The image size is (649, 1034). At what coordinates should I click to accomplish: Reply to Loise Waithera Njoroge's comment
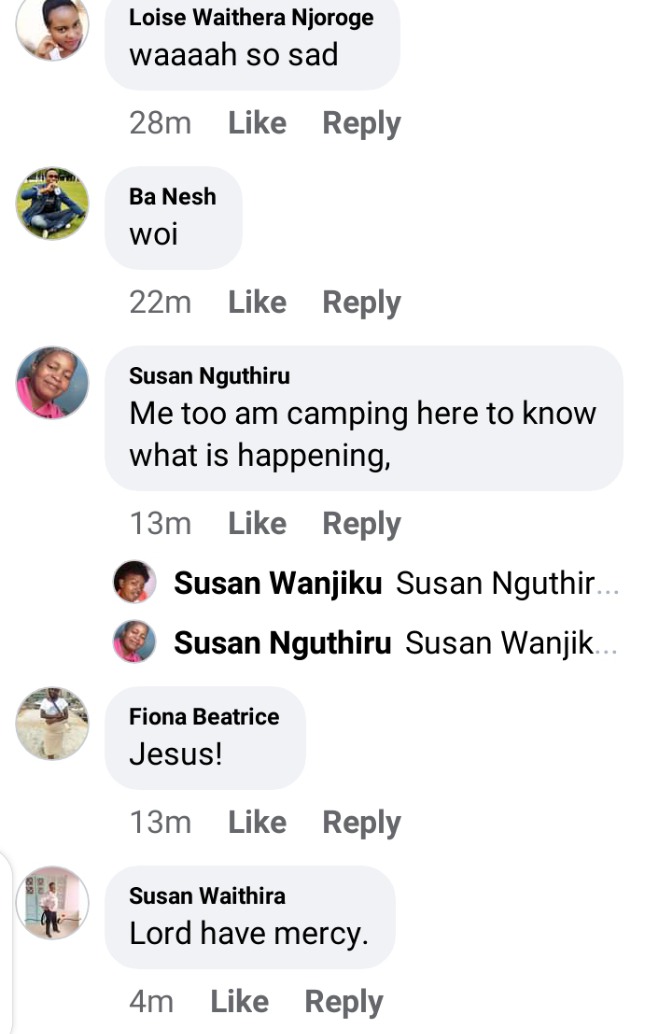tap(361, 123)
